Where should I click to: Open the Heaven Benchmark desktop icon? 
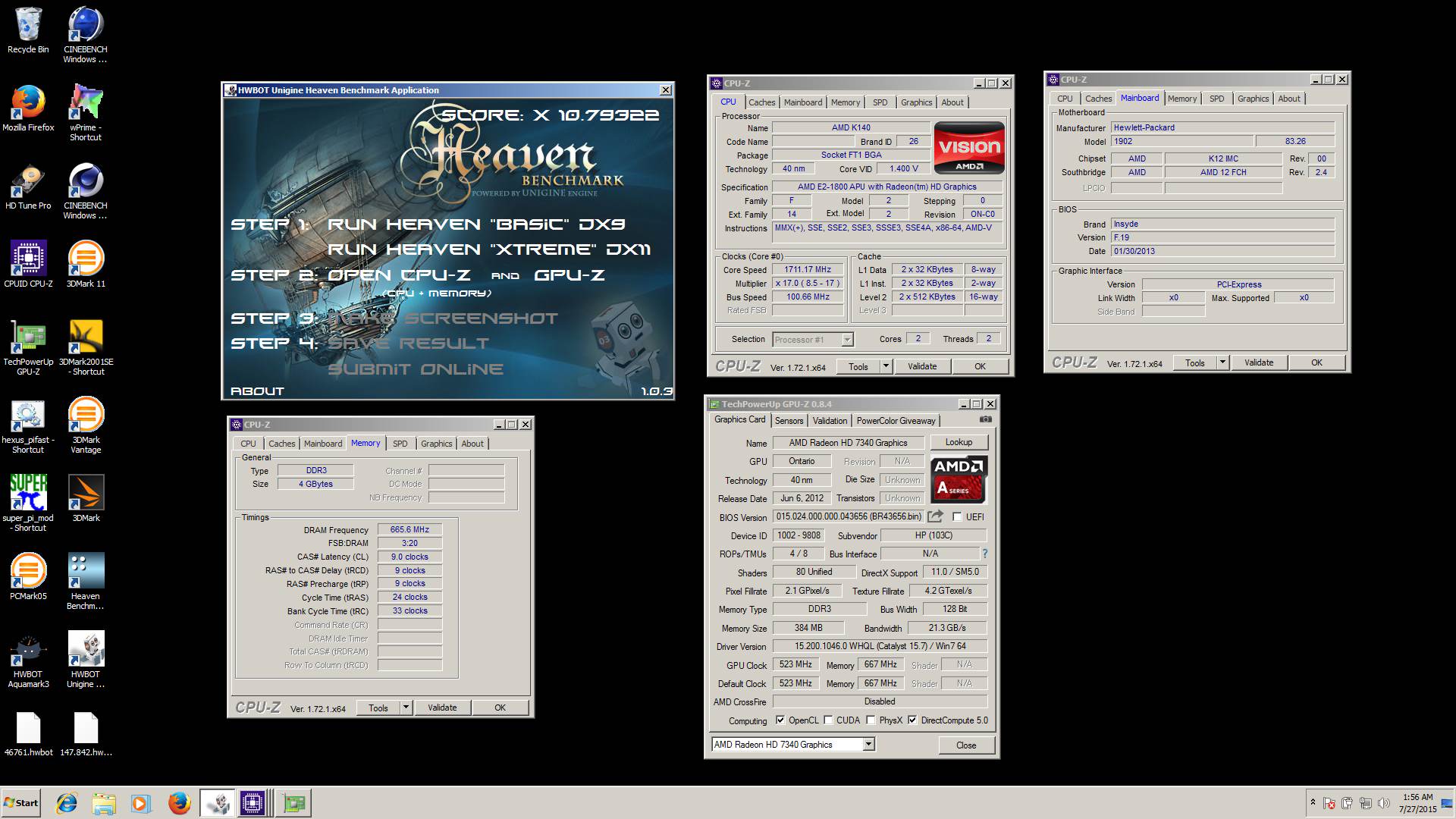click(86, 581)
